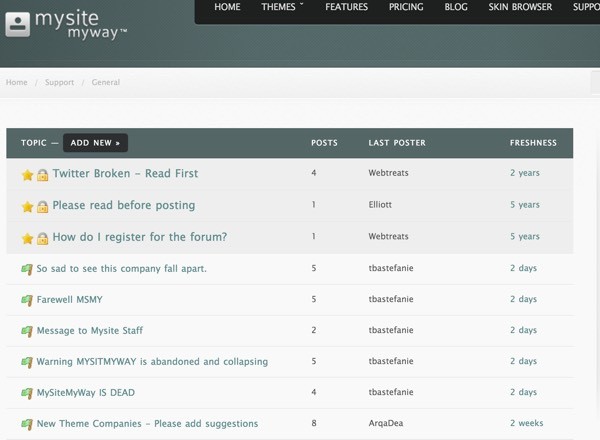Click the TOPIC column header label
The height and width of the screenshot is (440, 600).
click(34, 143)
